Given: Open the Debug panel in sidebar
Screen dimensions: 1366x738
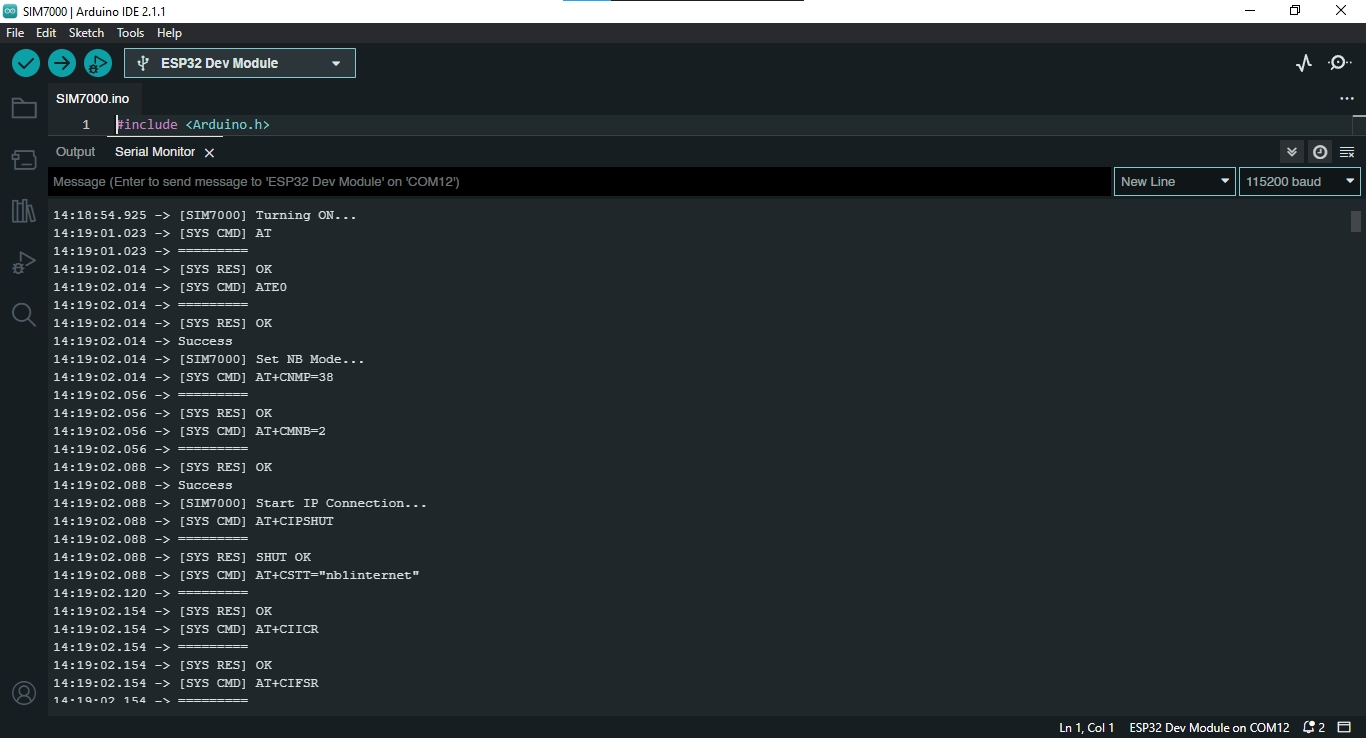Looking at the screenshot, I should (24, 263).
